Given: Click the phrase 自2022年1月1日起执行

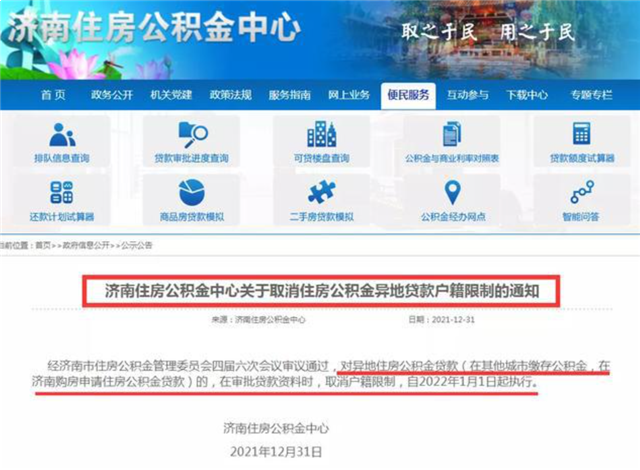Looking at the screenshot, I should tap(472, 381).
